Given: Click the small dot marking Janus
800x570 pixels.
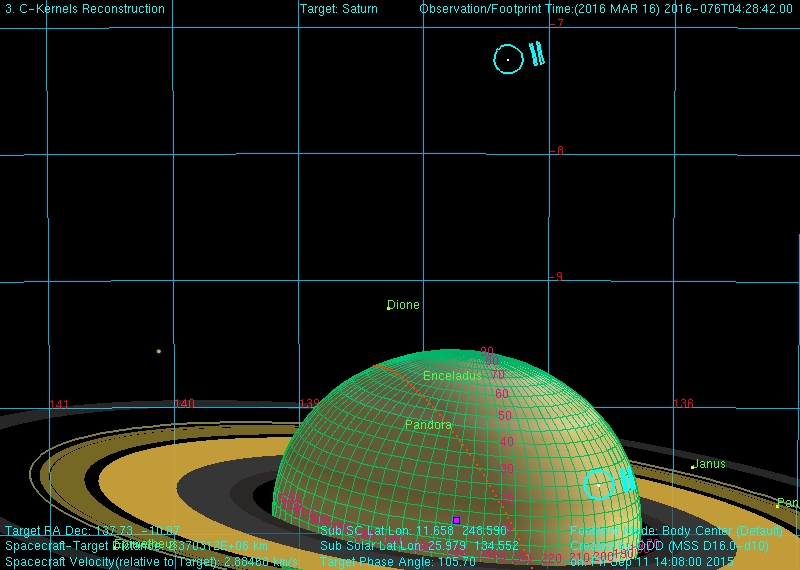Looking at the screenshot, I should click(x=692, y=467).
